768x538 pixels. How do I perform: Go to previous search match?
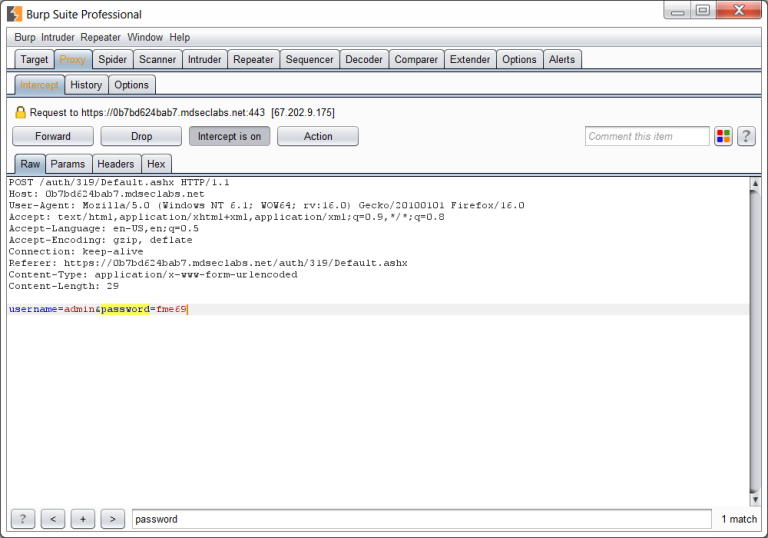click(53, 519)
